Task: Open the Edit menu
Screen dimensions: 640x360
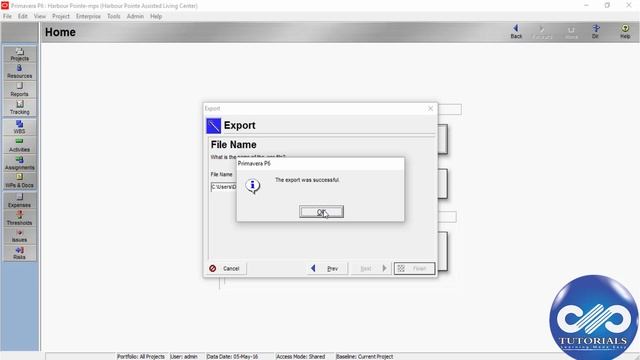Action: [22, 16]
